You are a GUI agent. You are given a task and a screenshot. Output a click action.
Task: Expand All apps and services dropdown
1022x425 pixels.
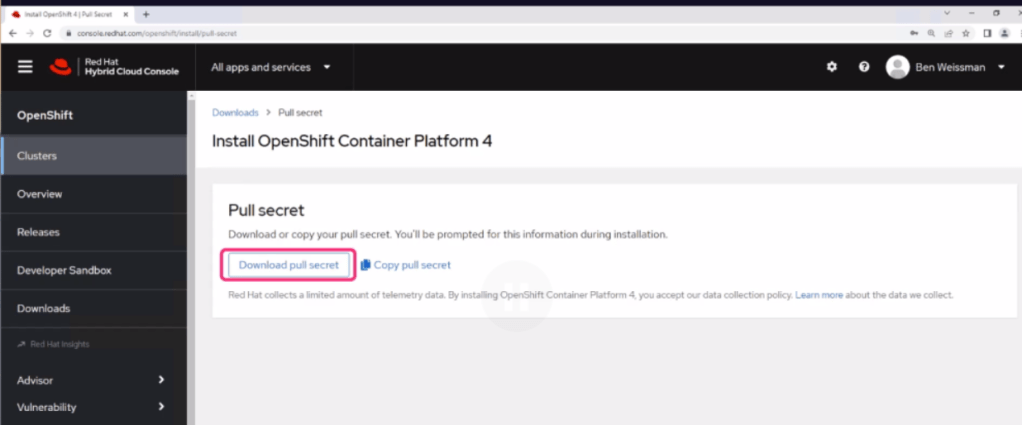point(271,67)
